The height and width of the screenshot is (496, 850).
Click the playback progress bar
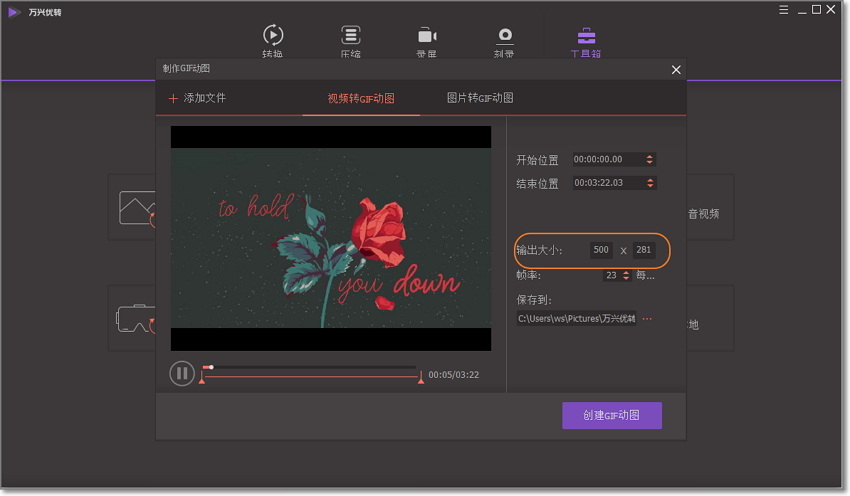(x=310, y=368)
